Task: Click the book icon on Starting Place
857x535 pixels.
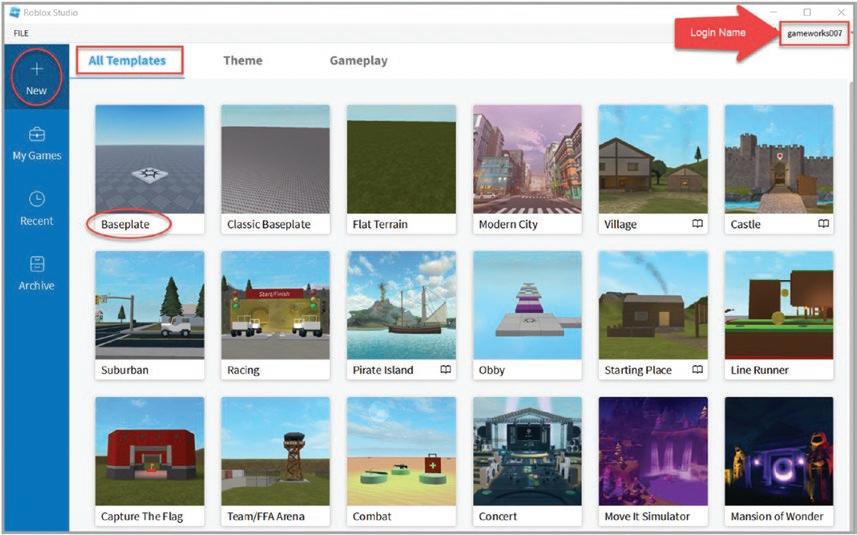Action: click(x=697, y=369)
